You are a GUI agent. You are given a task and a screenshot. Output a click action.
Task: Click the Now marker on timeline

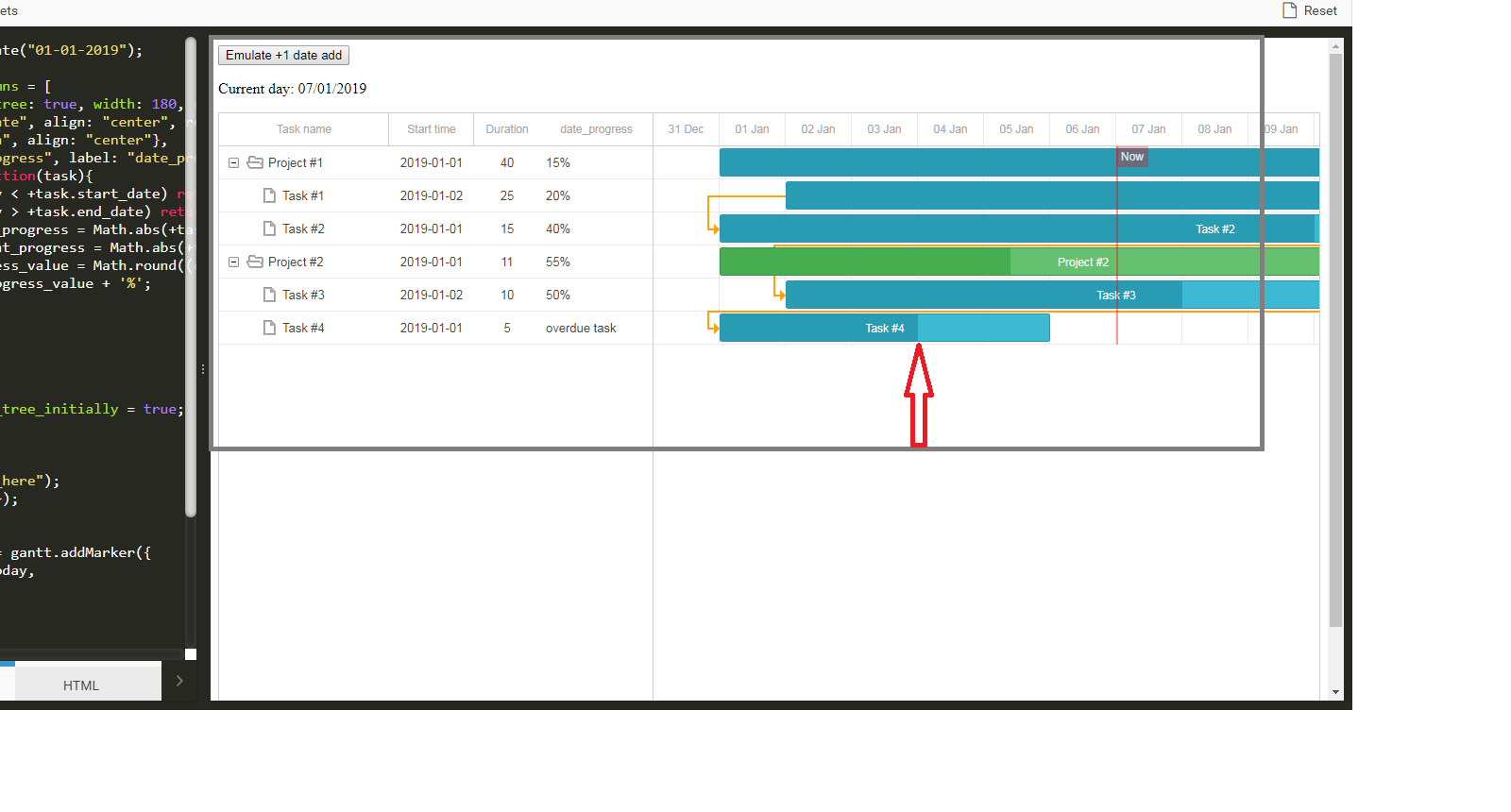point(1131,157)
